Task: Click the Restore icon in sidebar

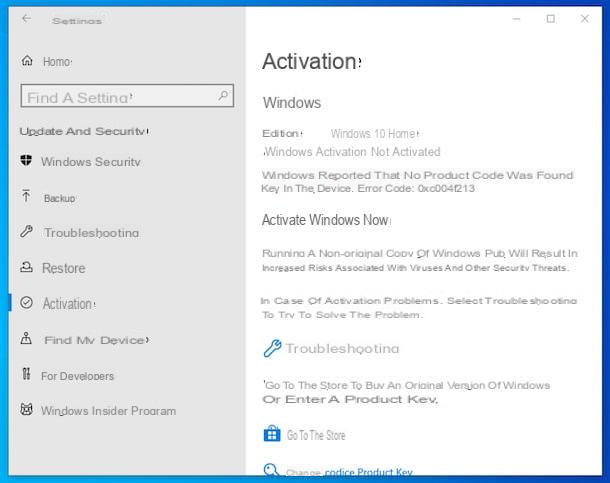Action: [x=26, y=267]
